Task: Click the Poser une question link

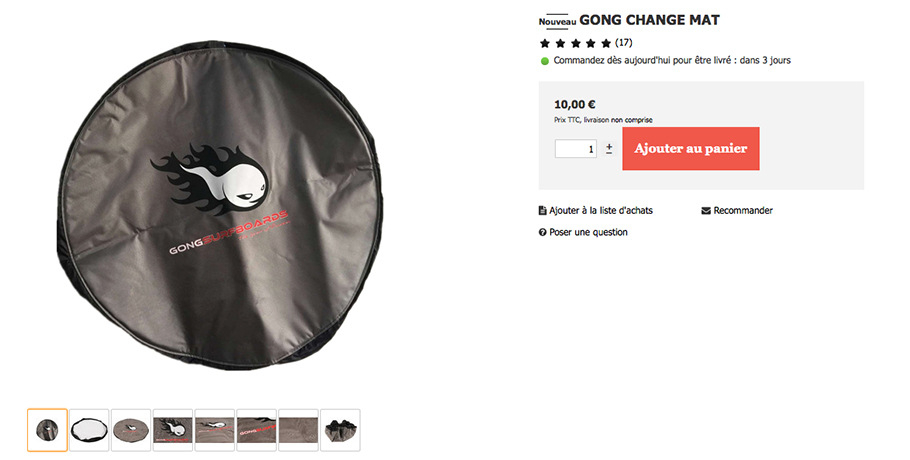Action: [588, 232]
